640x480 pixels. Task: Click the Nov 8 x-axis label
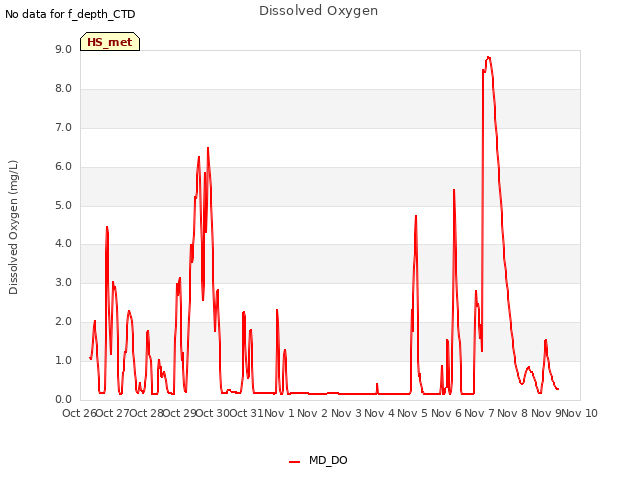513,413
